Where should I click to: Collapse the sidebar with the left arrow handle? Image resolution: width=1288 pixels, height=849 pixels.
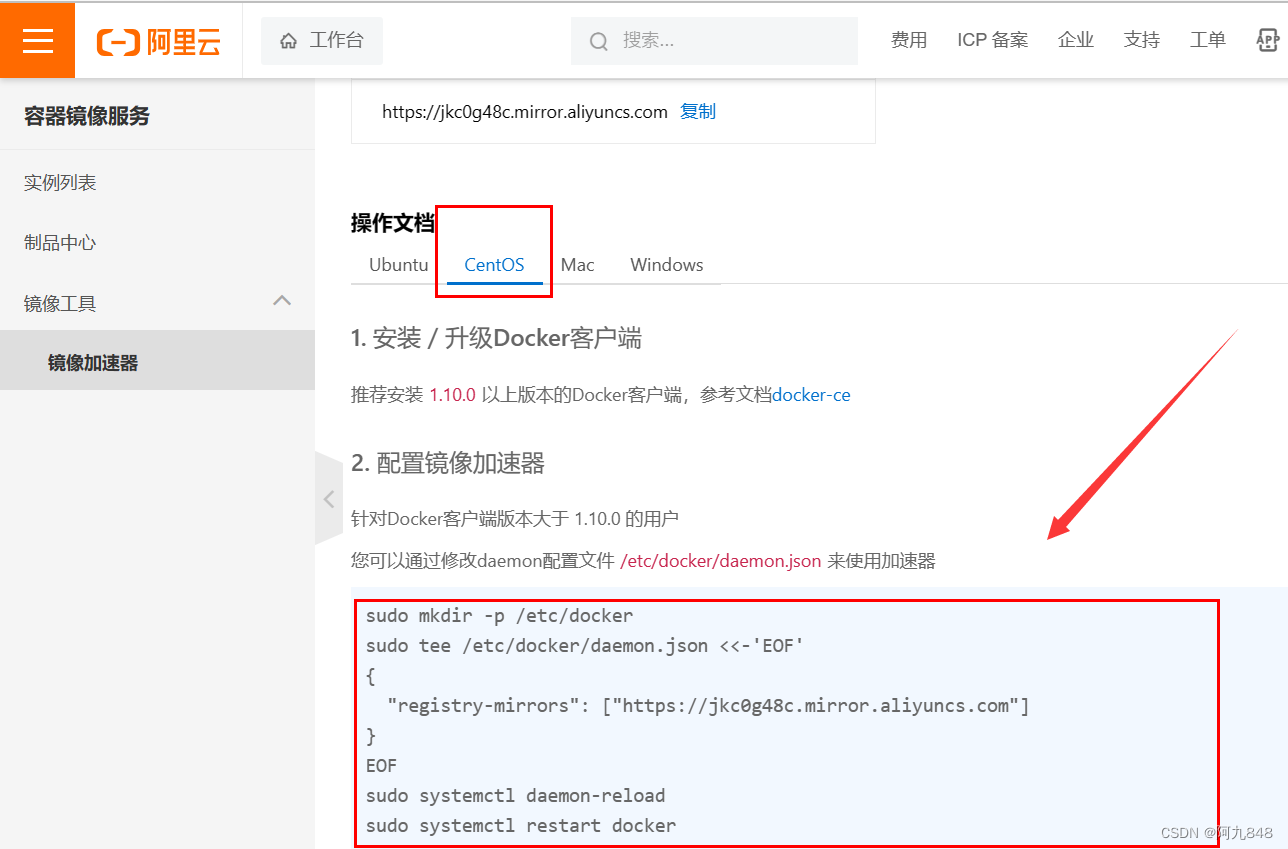330,498
